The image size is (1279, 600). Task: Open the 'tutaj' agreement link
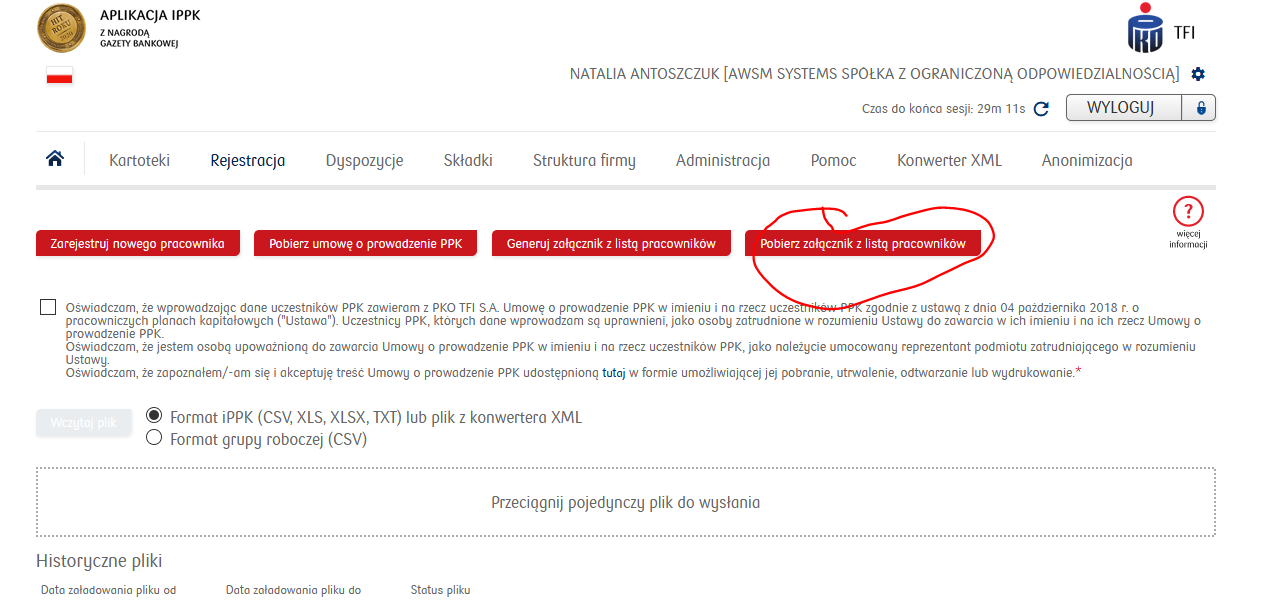(614, 372)
